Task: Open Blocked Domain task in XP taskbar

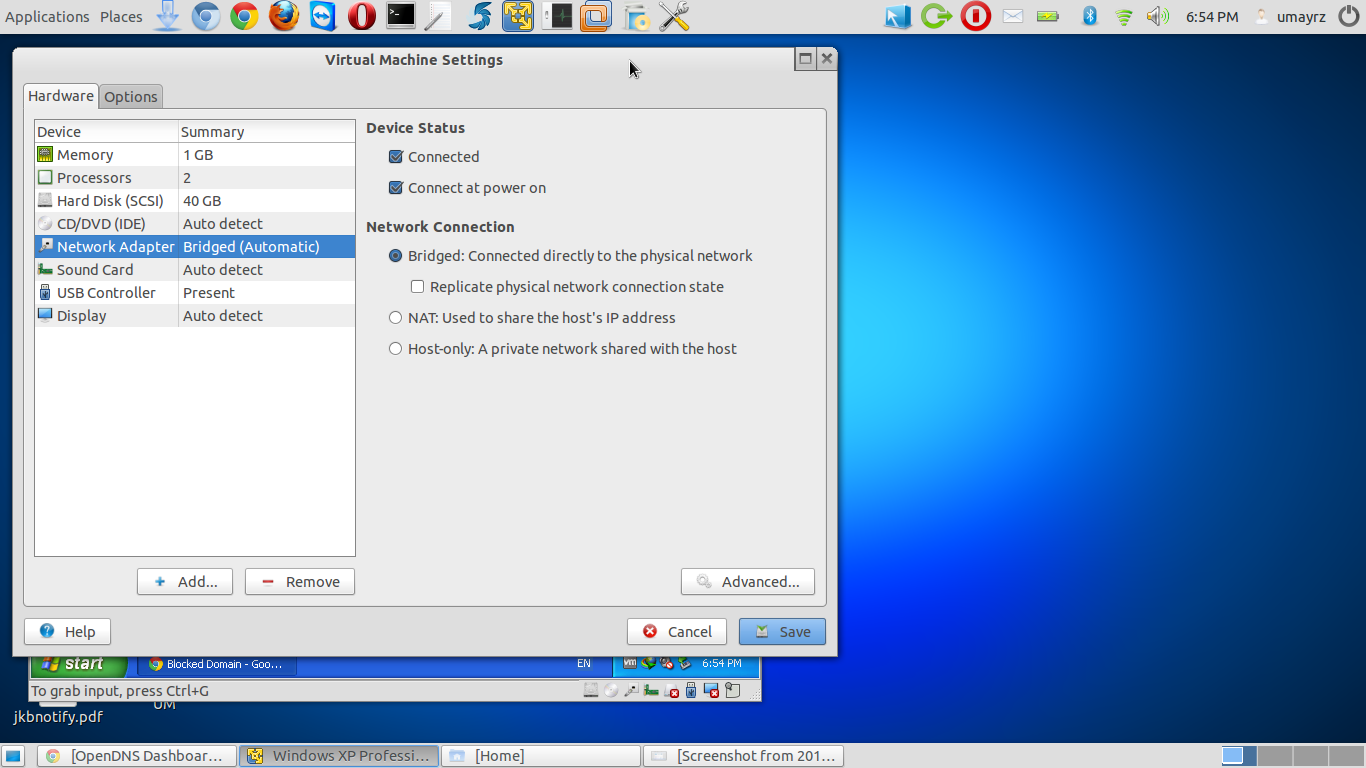Action: [217, 664]
